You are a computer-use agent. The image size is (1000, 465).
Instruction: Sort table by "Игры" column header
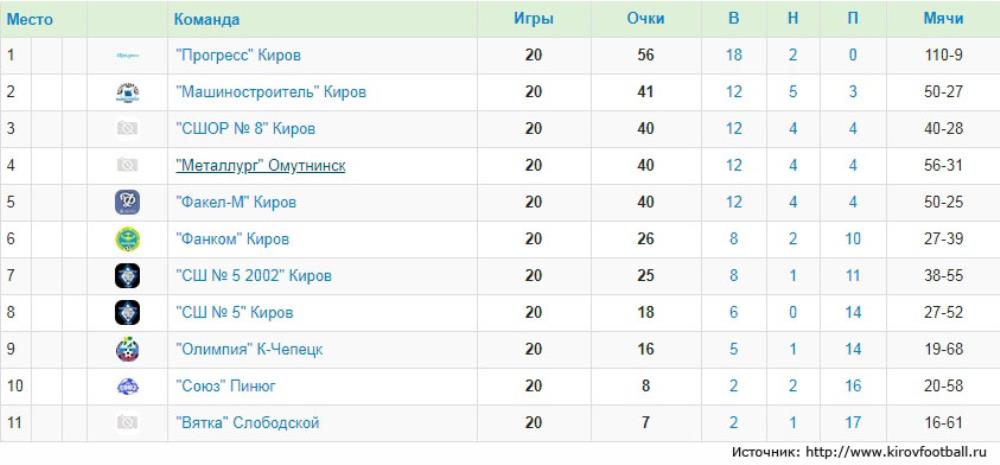click(x=533, y=19)
